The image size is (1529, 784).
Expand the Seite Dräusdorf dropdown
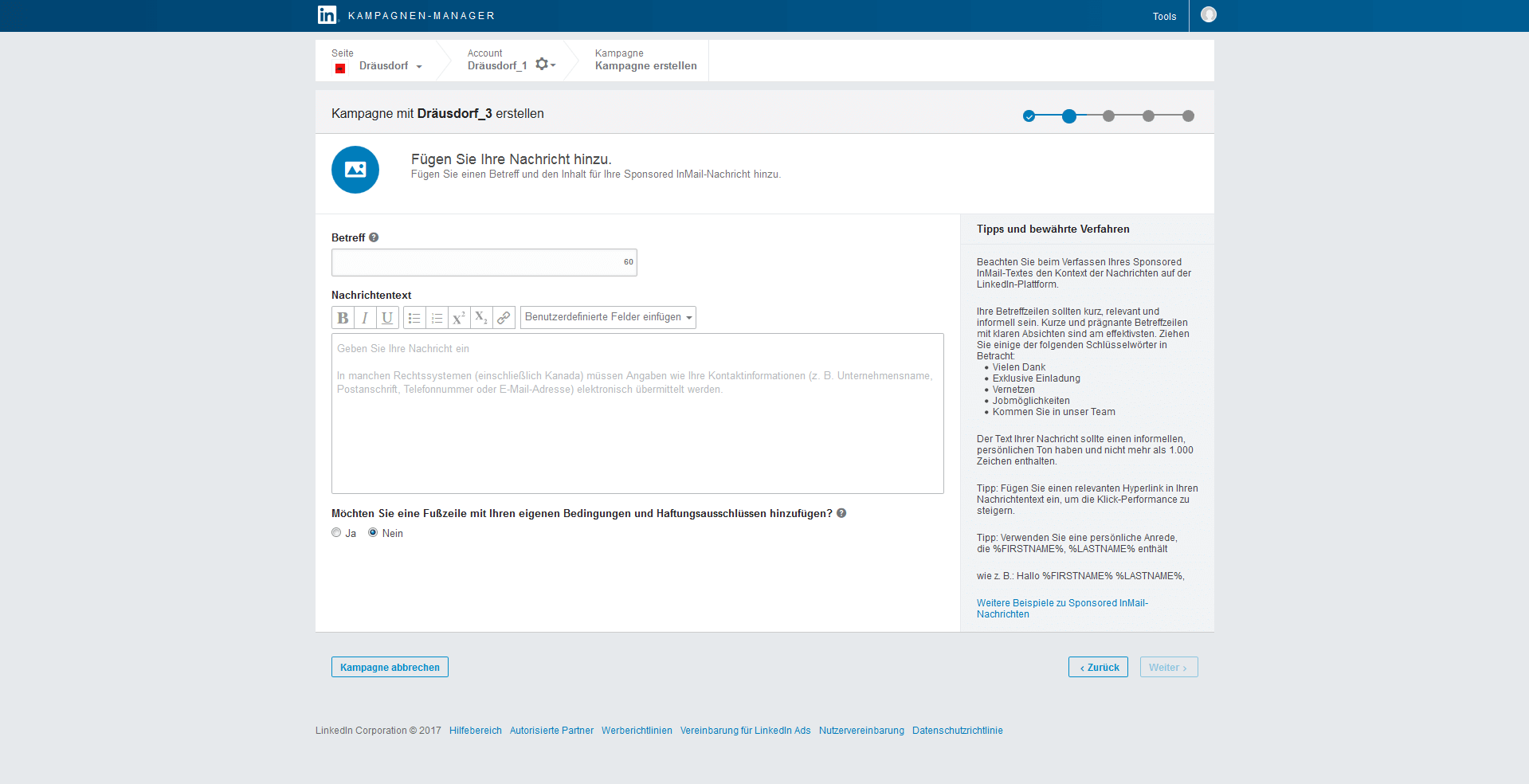(x=390, y=66)
